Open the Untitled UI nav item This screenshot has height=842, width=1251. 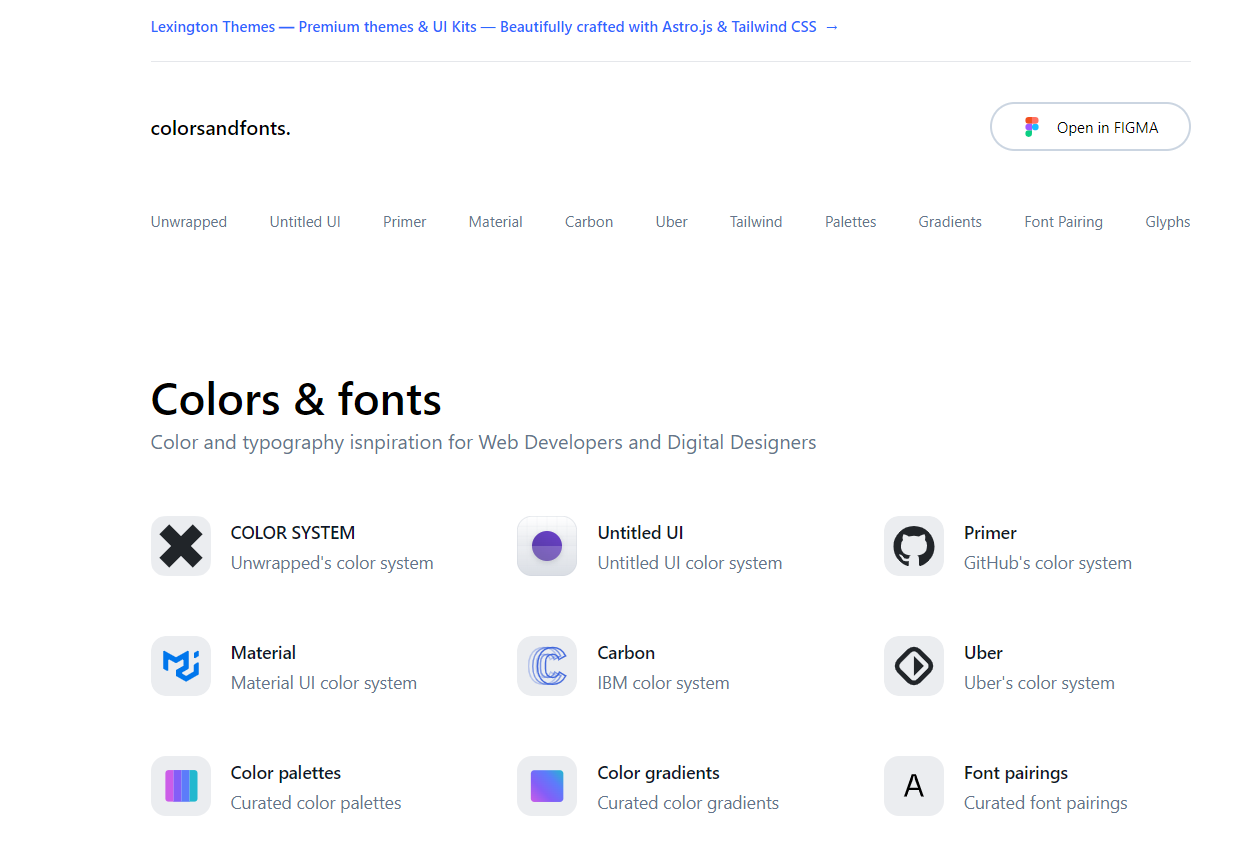(x=305, y=222)
